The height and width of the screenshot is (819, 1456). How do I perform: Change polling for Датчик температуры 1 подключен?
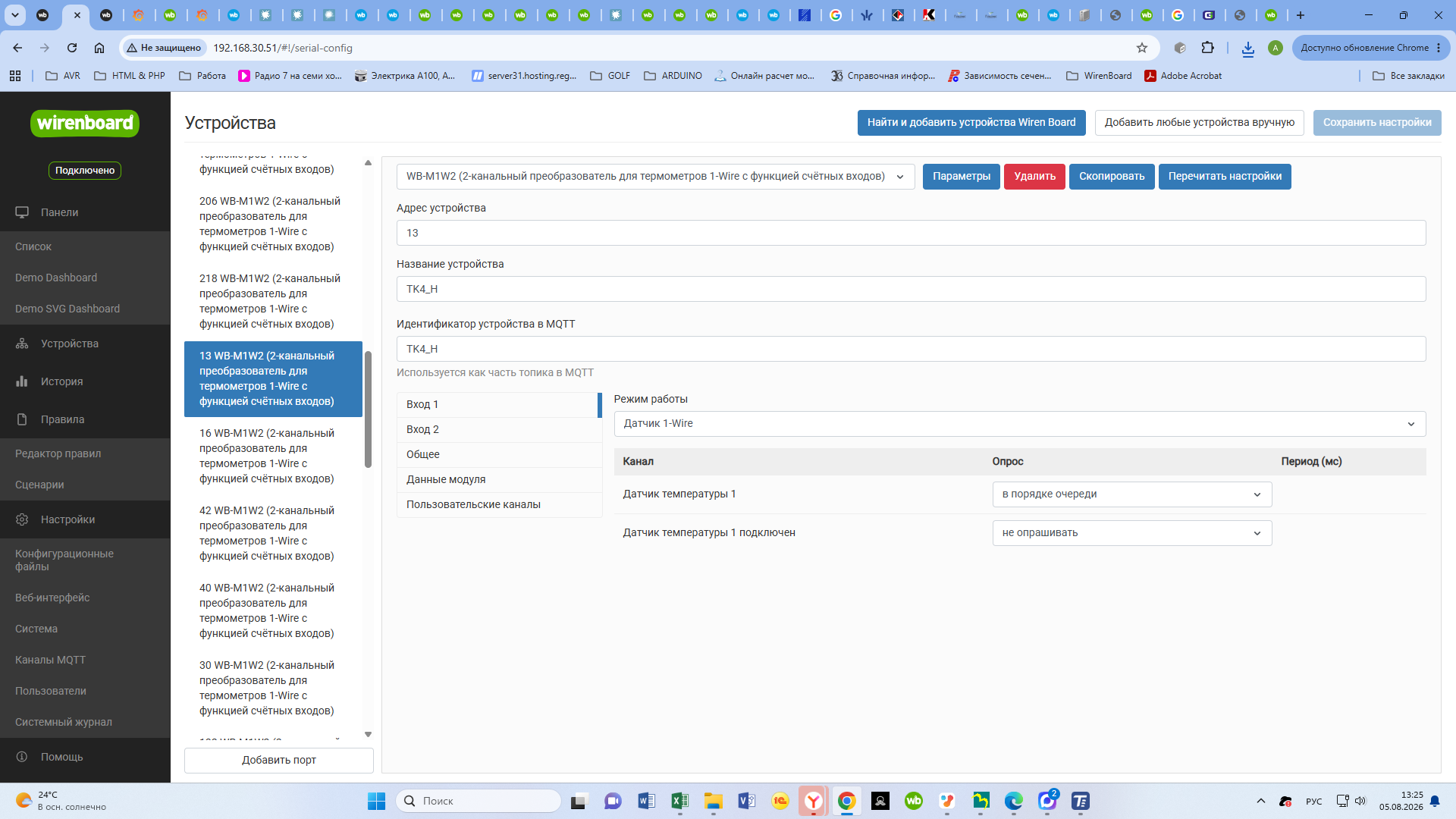(1131, 533)
